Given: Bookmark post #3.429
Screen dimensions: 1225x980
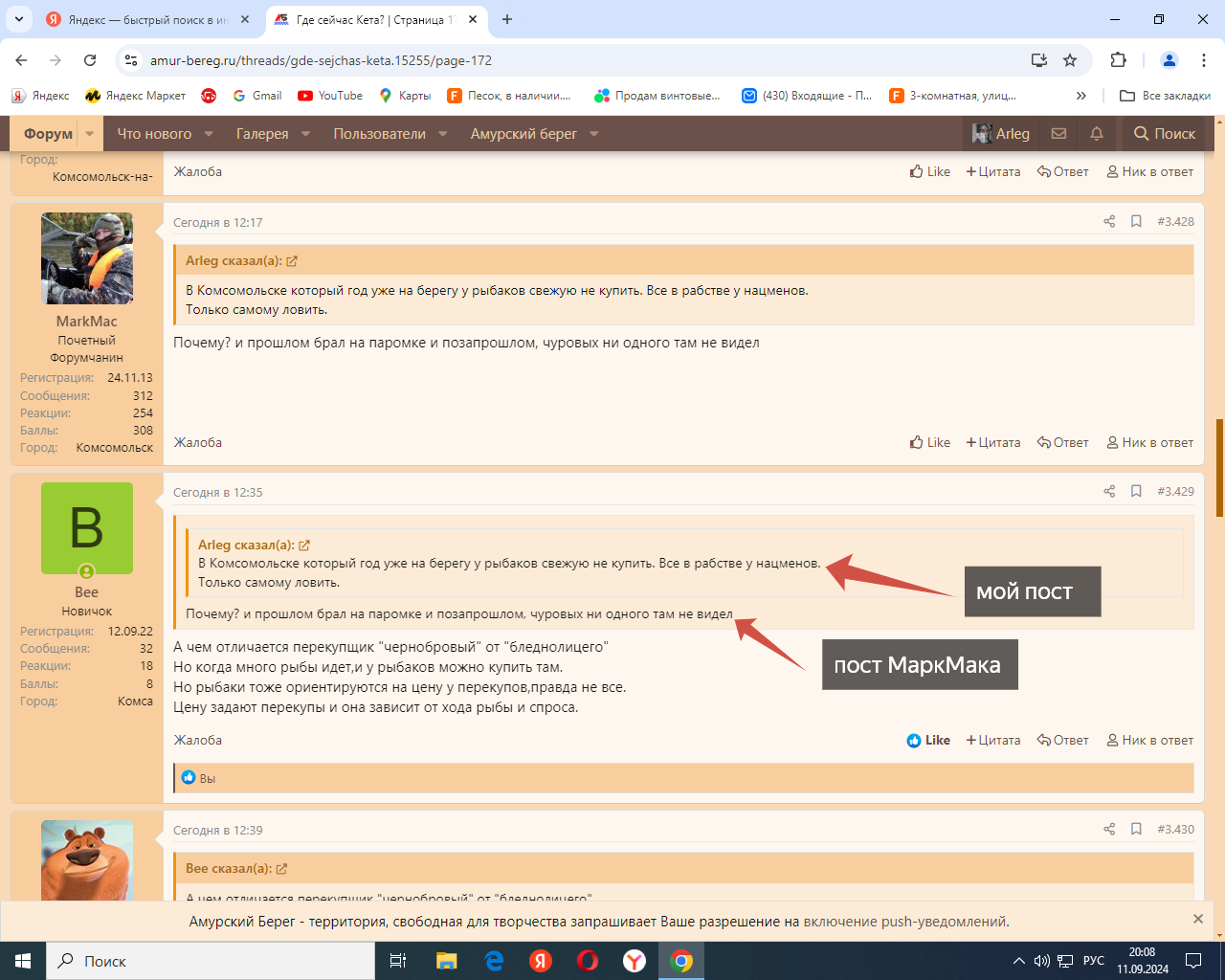Looking at the screenshot, I should [1136, 492].
